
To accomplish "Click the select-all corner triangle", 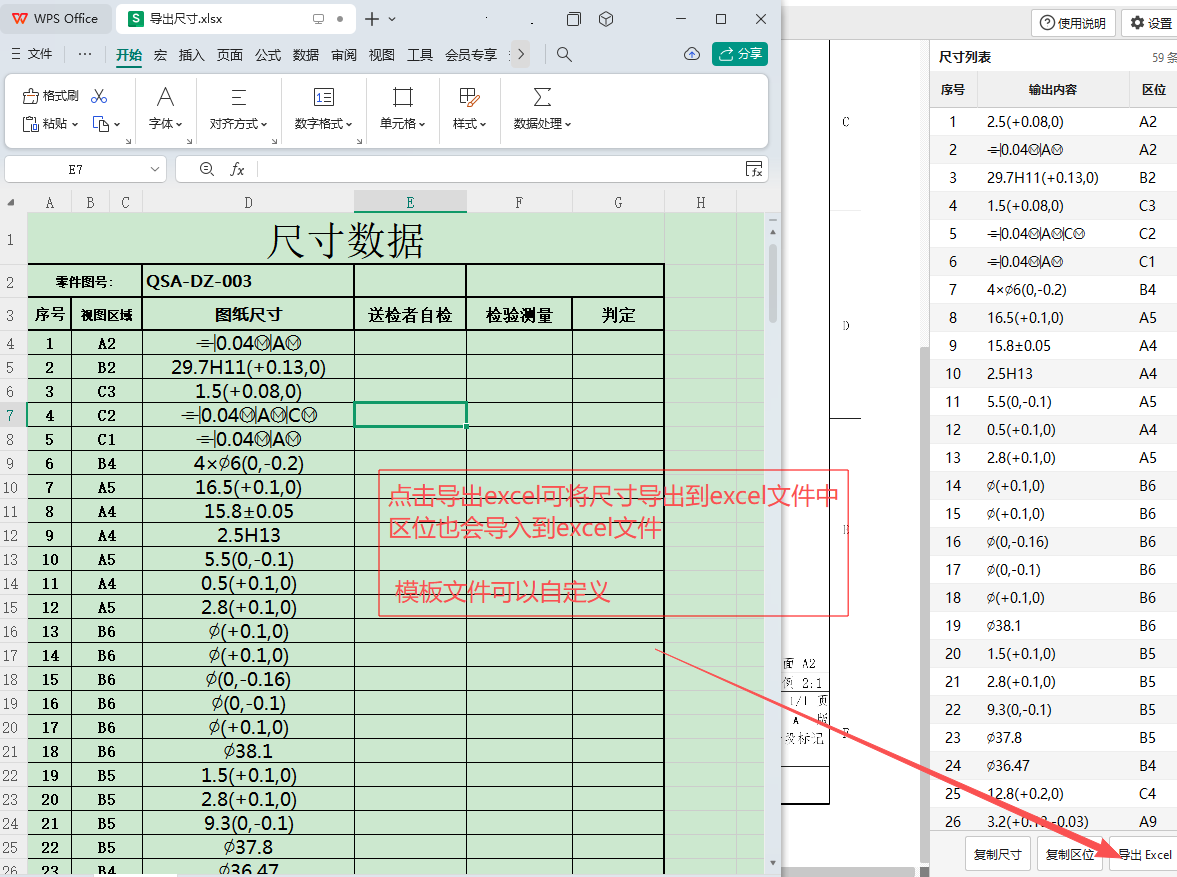I will [11, 202].
